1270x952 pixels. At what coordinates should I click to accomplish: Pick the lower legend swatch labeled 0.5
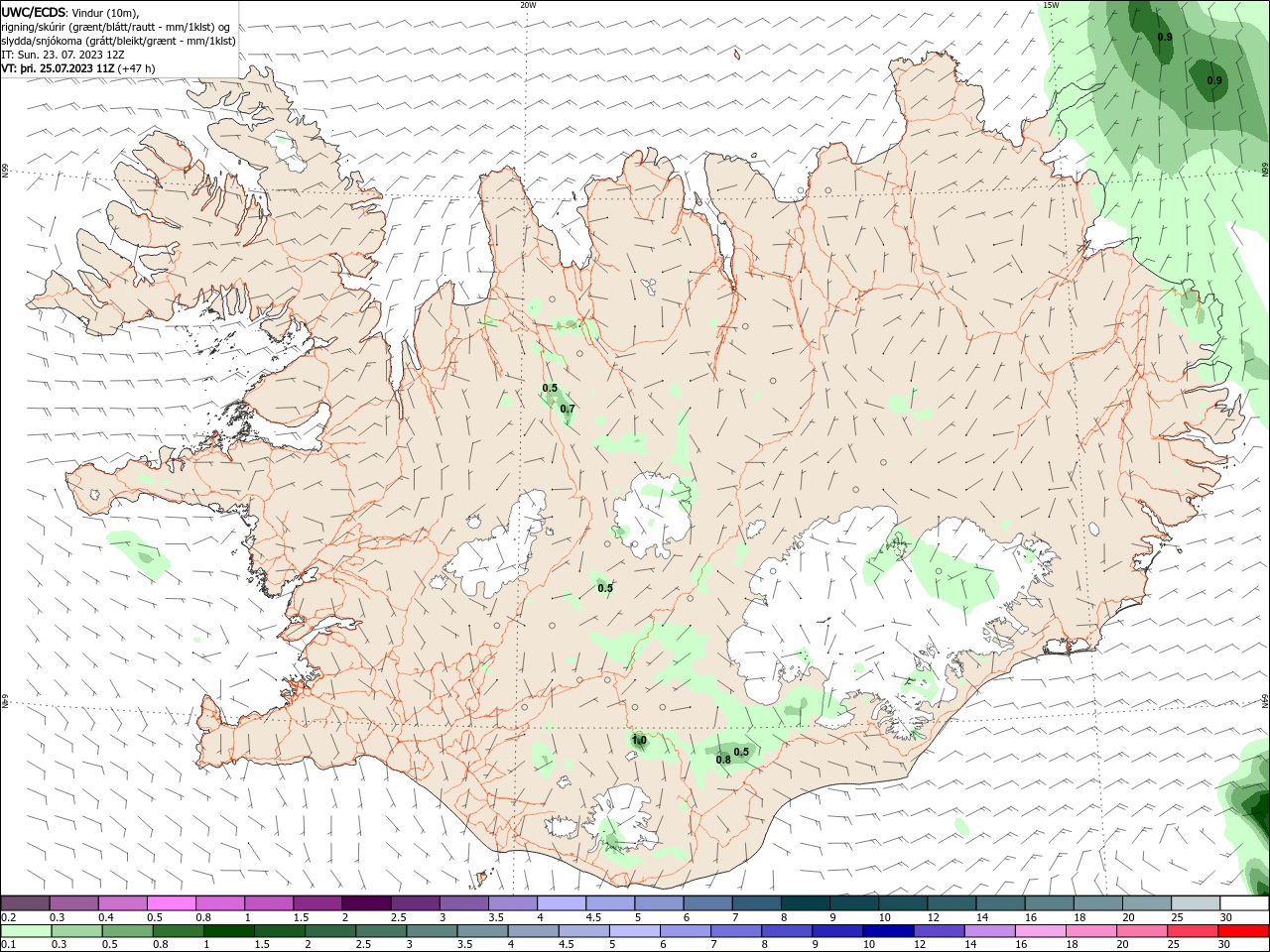coord(127,931)
